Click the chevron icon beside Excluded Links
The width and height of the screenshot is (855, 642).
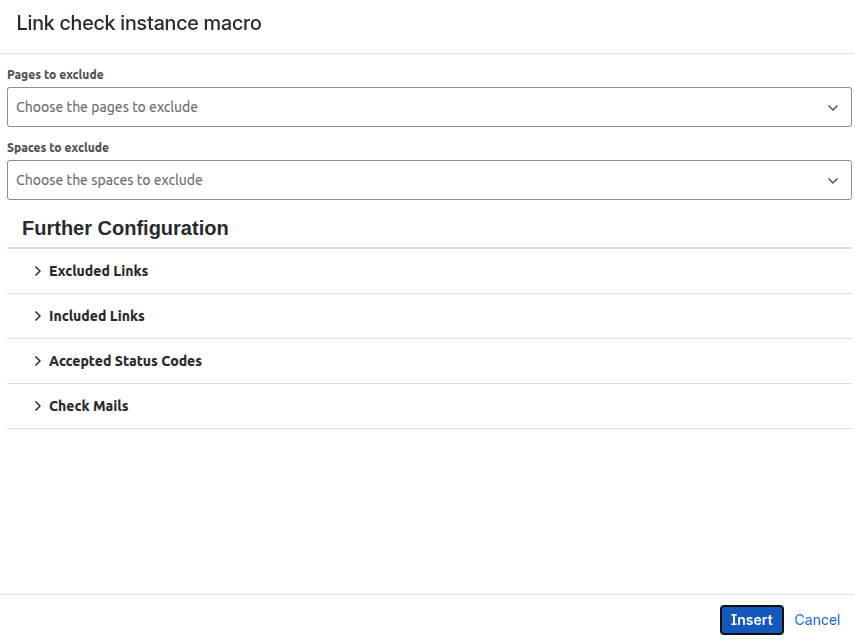pyautogui.click(x=38, y=271)
